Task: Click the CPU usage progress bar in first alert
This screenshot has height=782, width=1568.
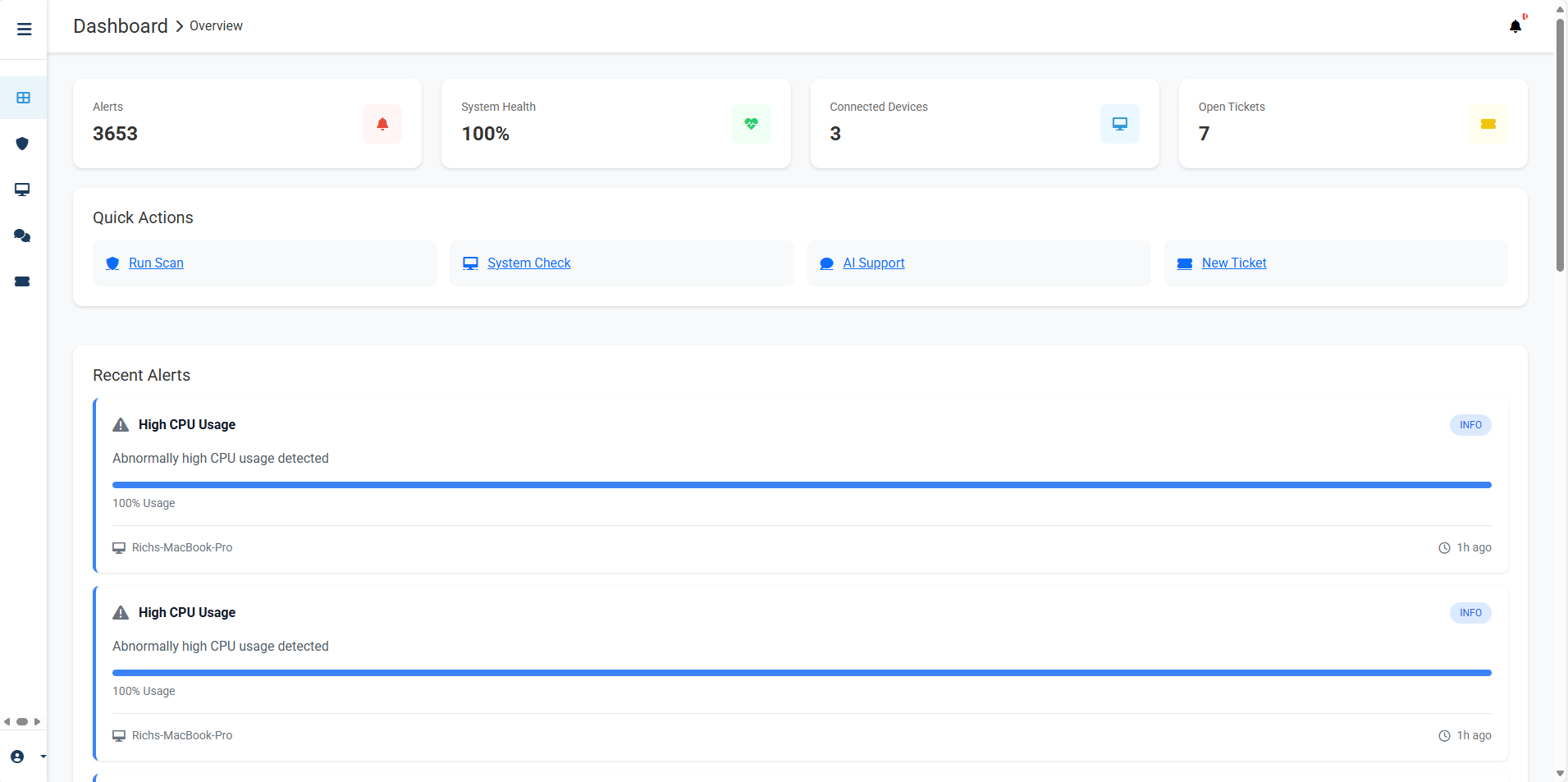Action: [x=802, y=485]
